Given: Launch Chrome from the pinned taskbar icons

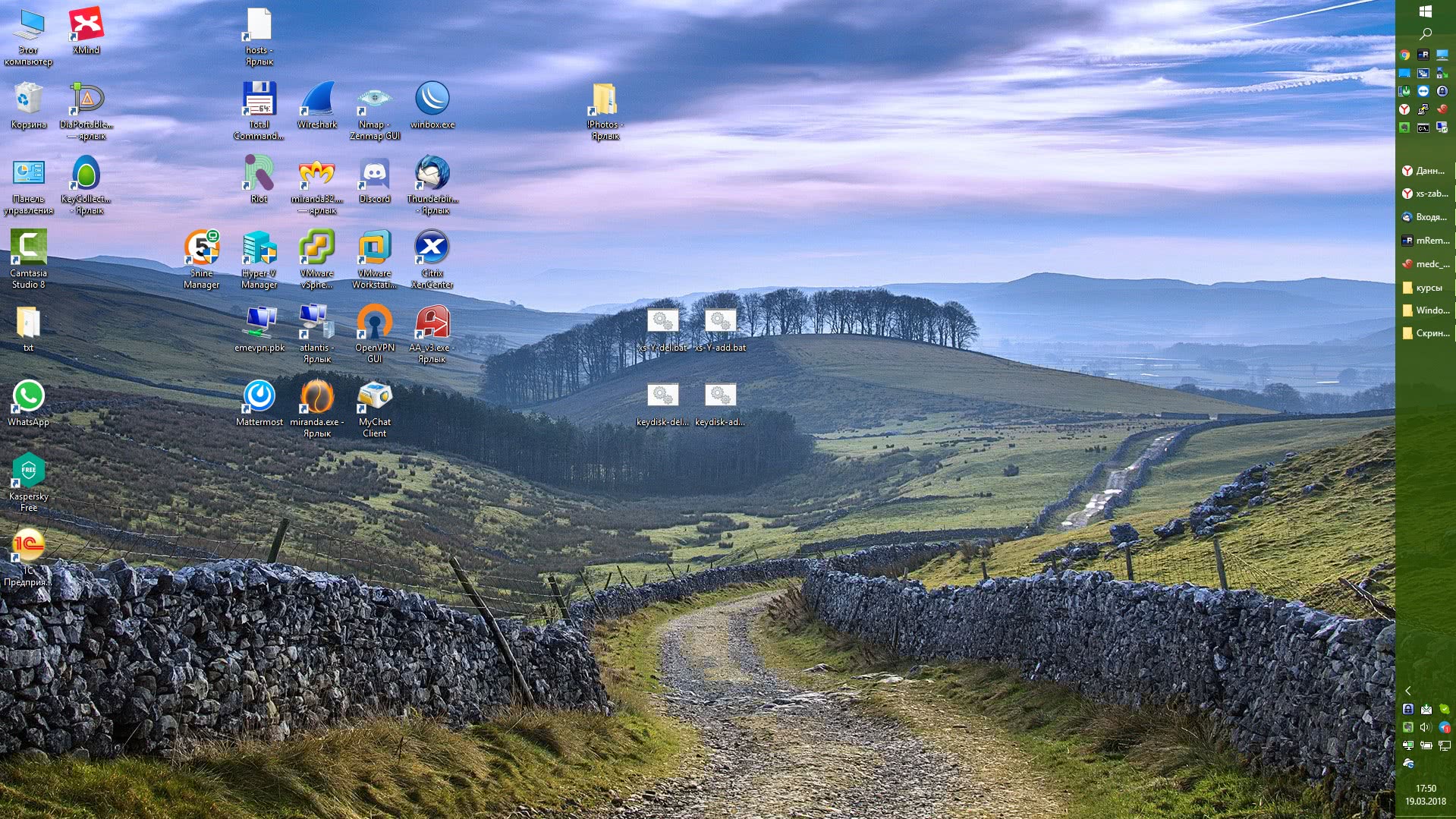Looking at the screenshot, I should pyautogui.click(x=1405, y=55).
